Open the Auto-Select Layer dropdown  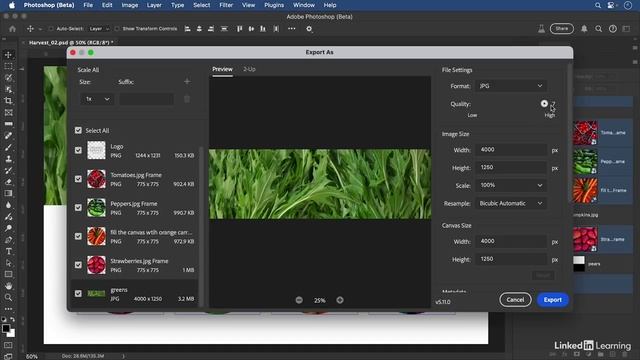coord(99,29)
